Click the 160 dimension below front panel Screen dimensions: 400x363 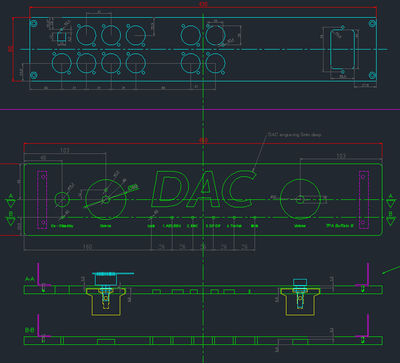coord(87,247)
